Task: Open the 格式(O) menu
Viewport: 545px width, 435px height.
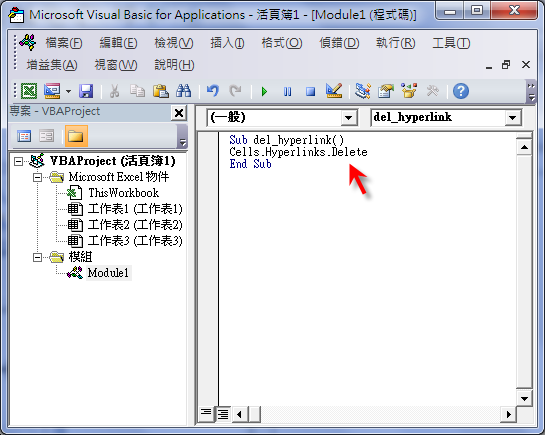Action: point(282,43)
